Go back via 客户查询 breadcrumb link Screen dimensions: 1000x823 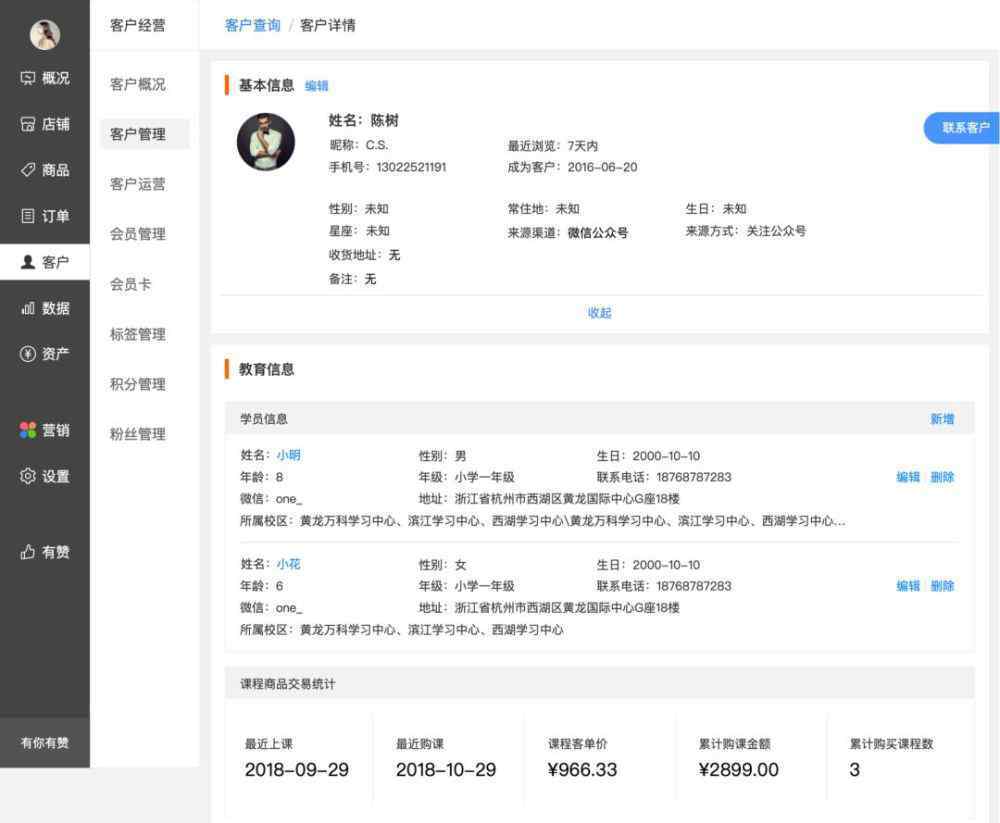click(253, 25)
